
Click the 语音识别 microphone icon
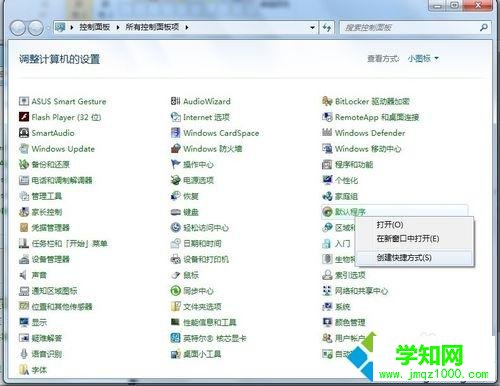click(x=24, y=354)
